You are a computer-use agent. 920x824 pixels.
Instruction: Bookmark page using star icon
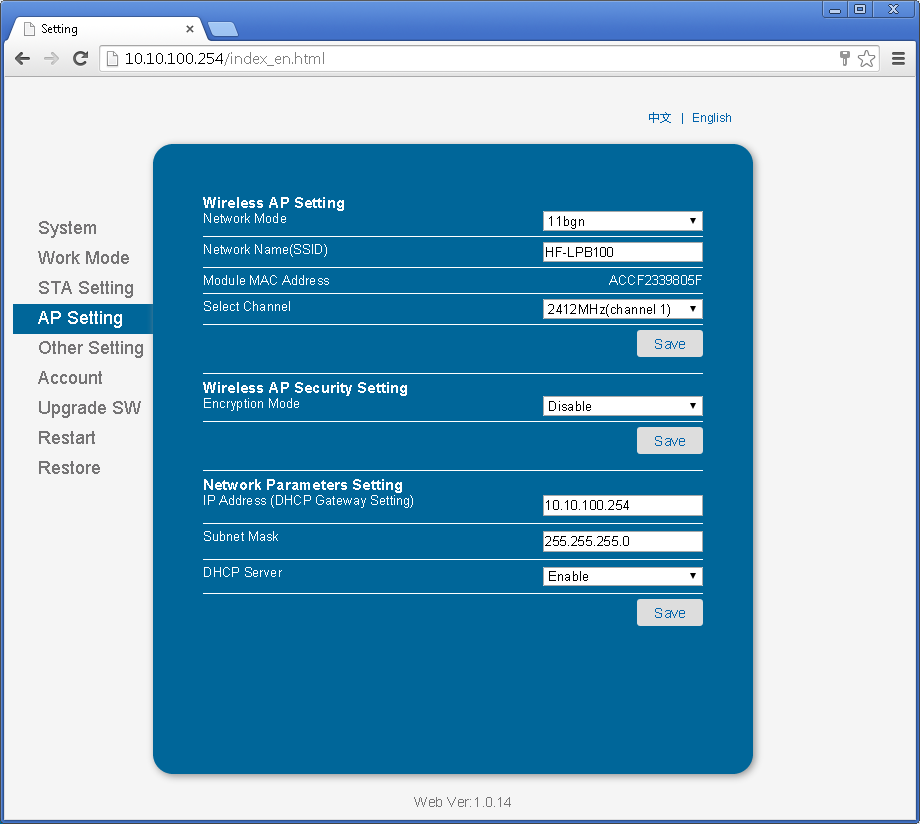coord(866,59)
